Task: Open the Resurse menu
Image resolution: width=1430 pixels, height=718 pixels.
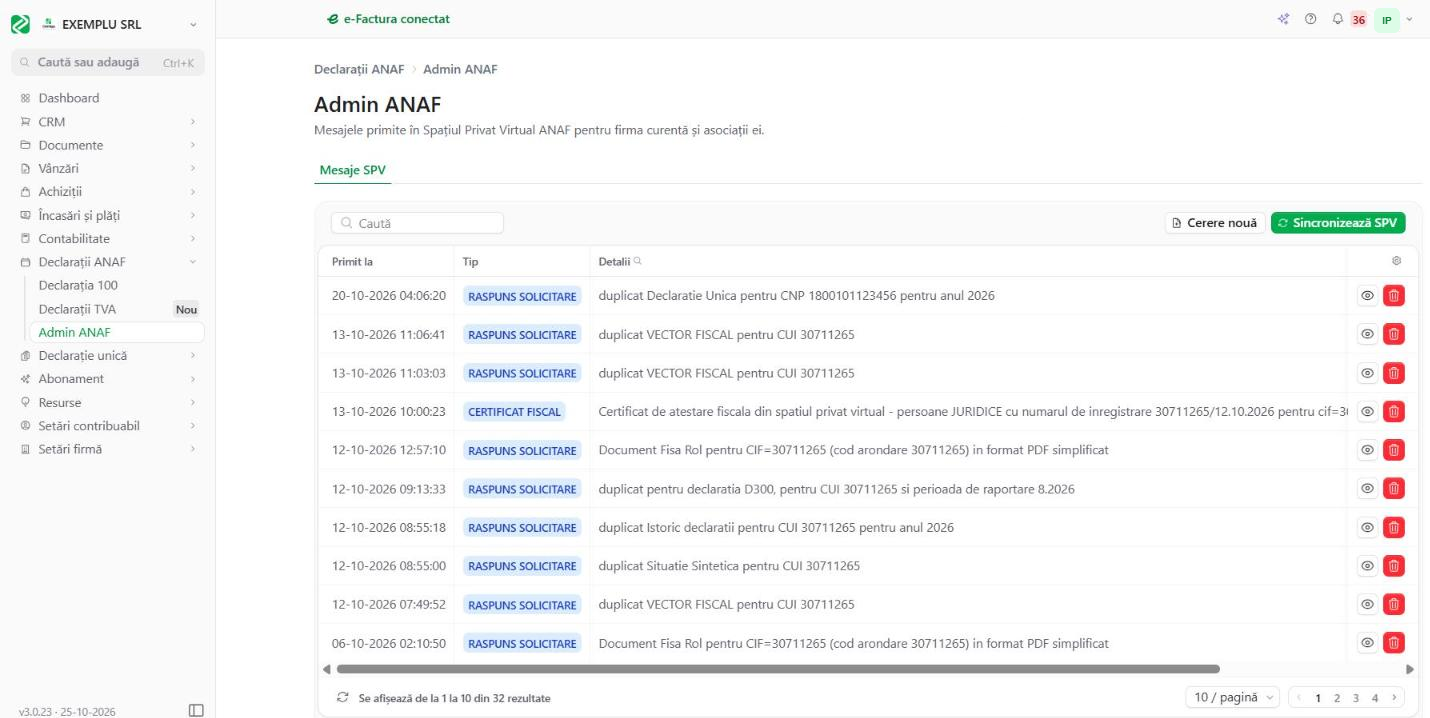Action: click(x=107, y=402)
